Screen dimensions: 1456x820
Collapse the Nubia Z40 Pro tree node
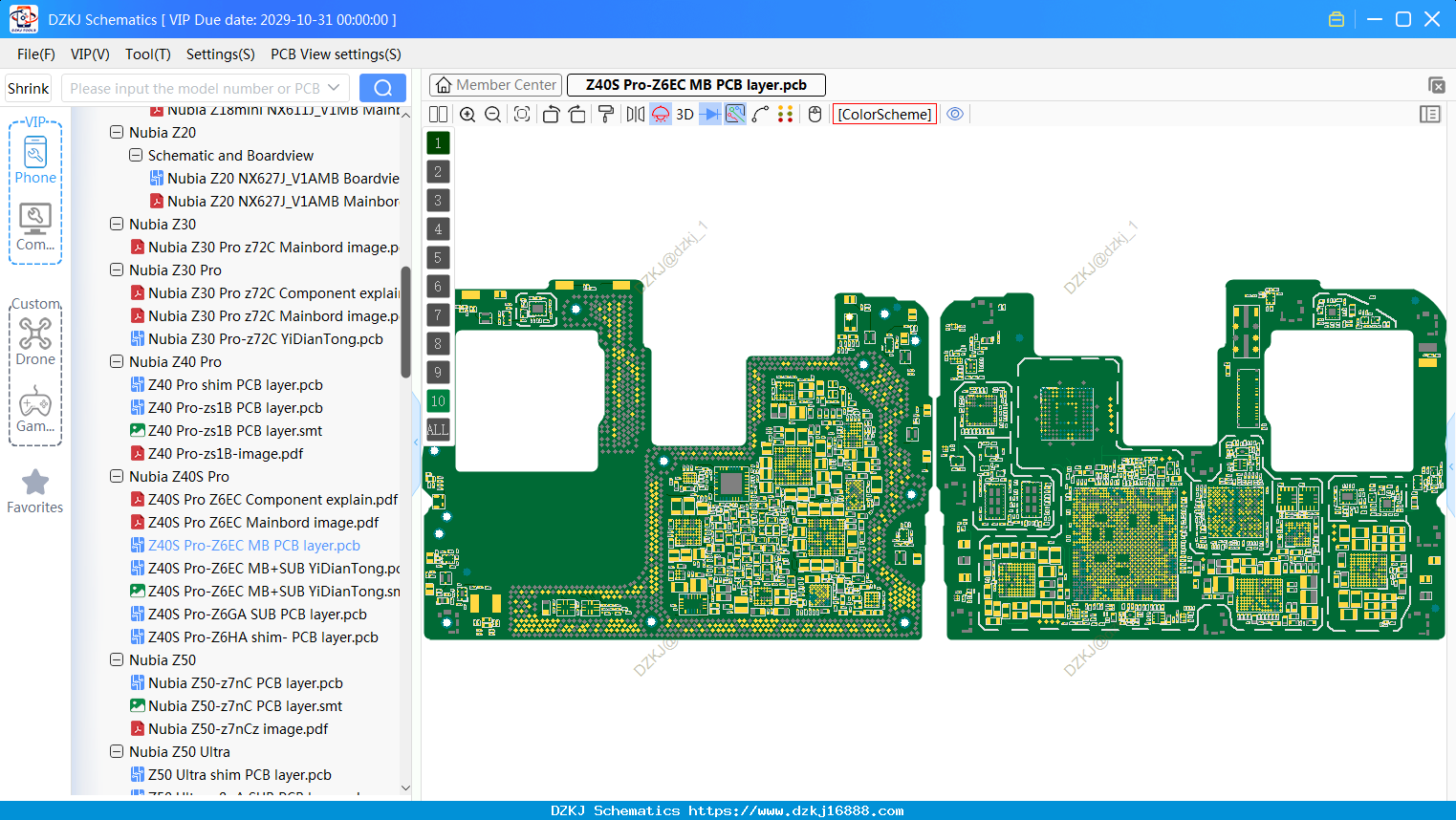(x=117, y=362)
